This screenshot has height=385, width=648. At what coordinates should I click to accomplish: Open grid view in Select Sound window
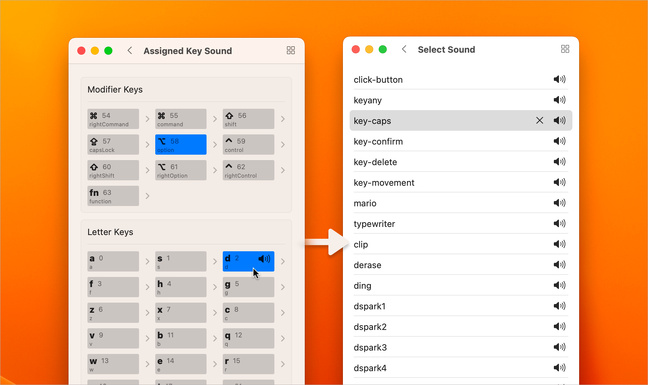(565, 49)
